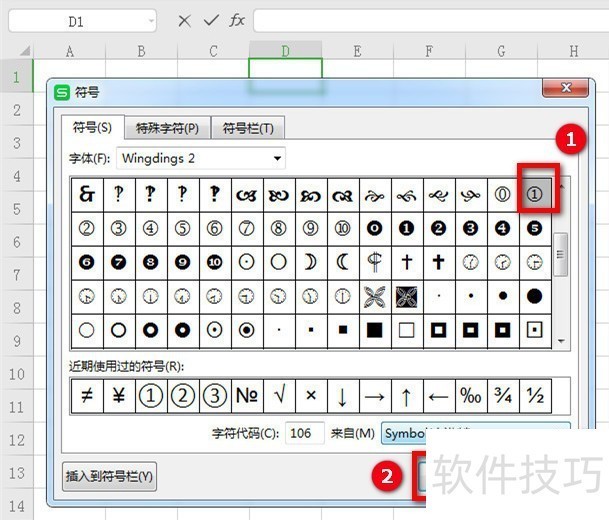This screenshot has width=609, height=520.
Task: Select the large solid black square symbol
Action: 374,330
